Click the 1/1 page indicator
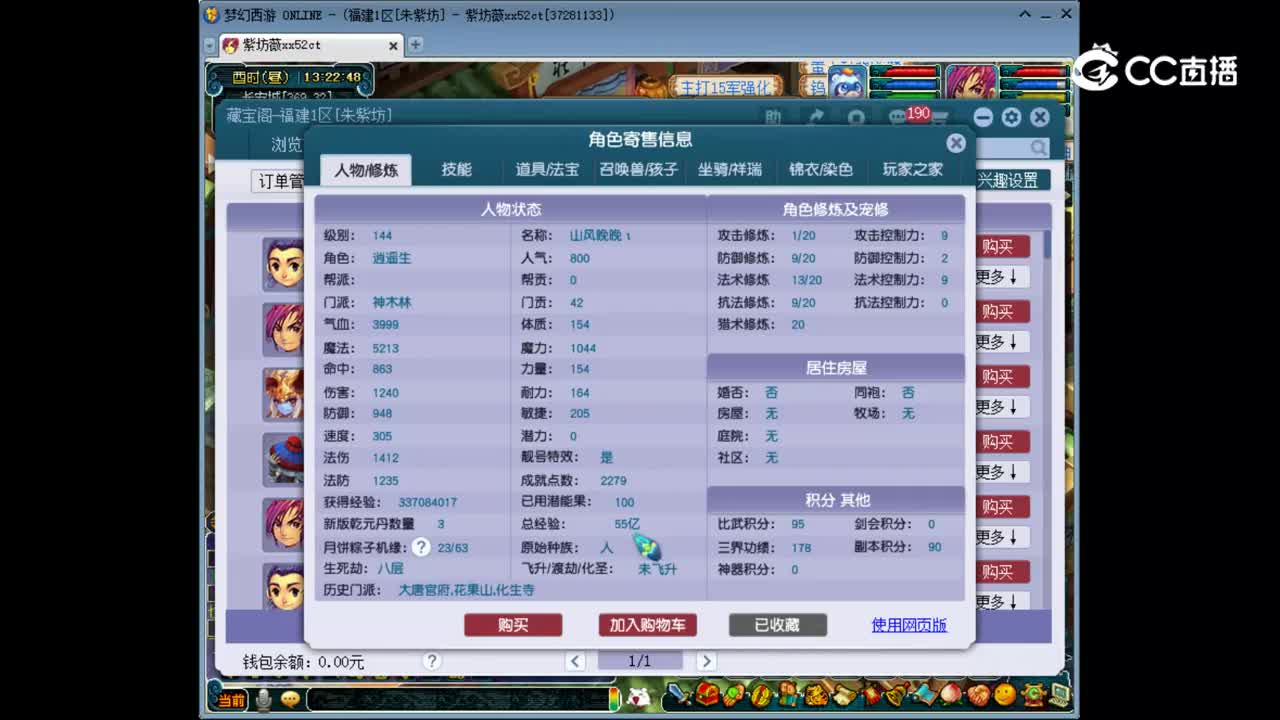Viewport: 1280px width, 720px height. tap(640, 661)
